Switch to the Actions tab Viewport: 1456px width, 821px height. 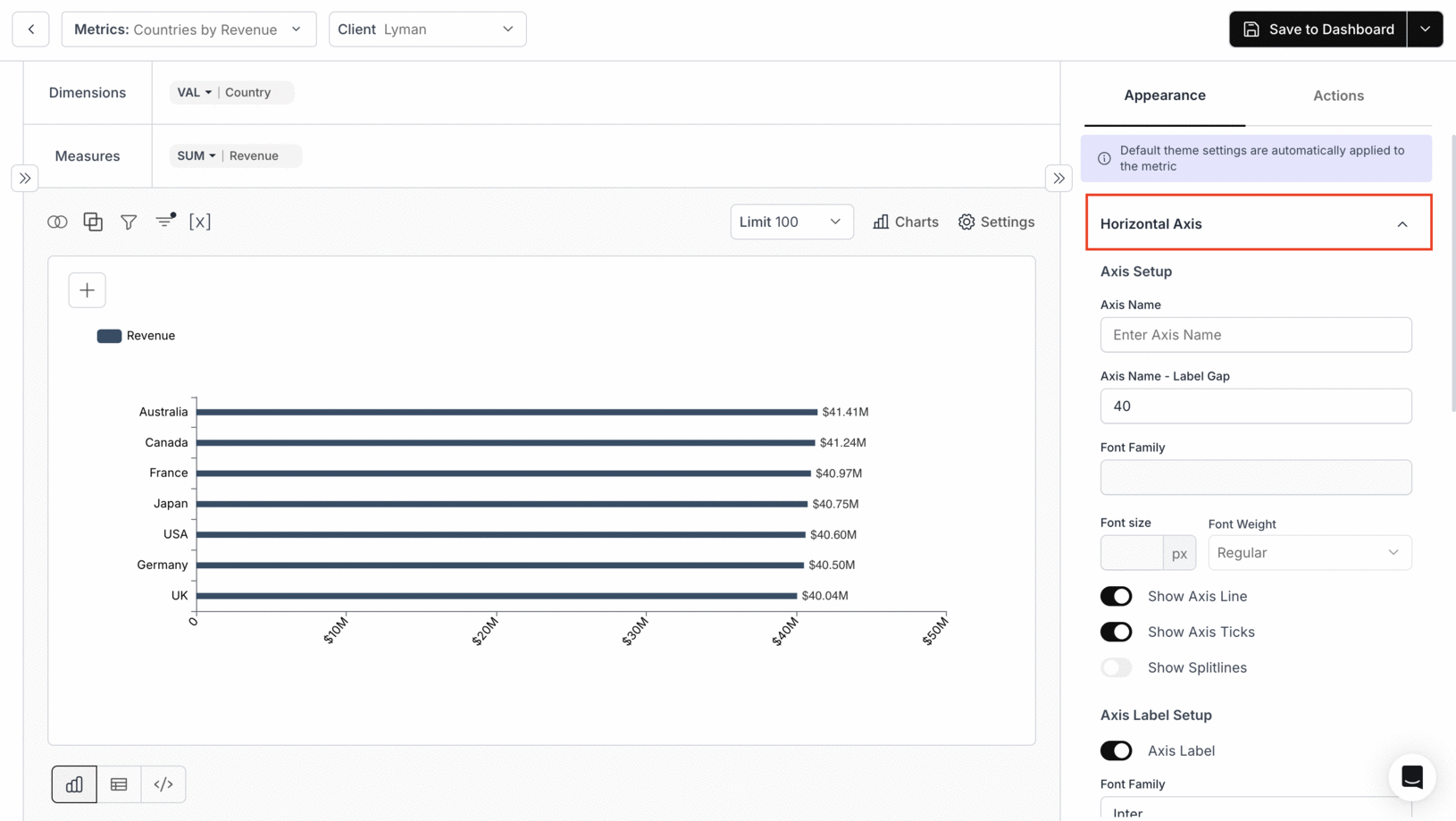[1337, 96]
